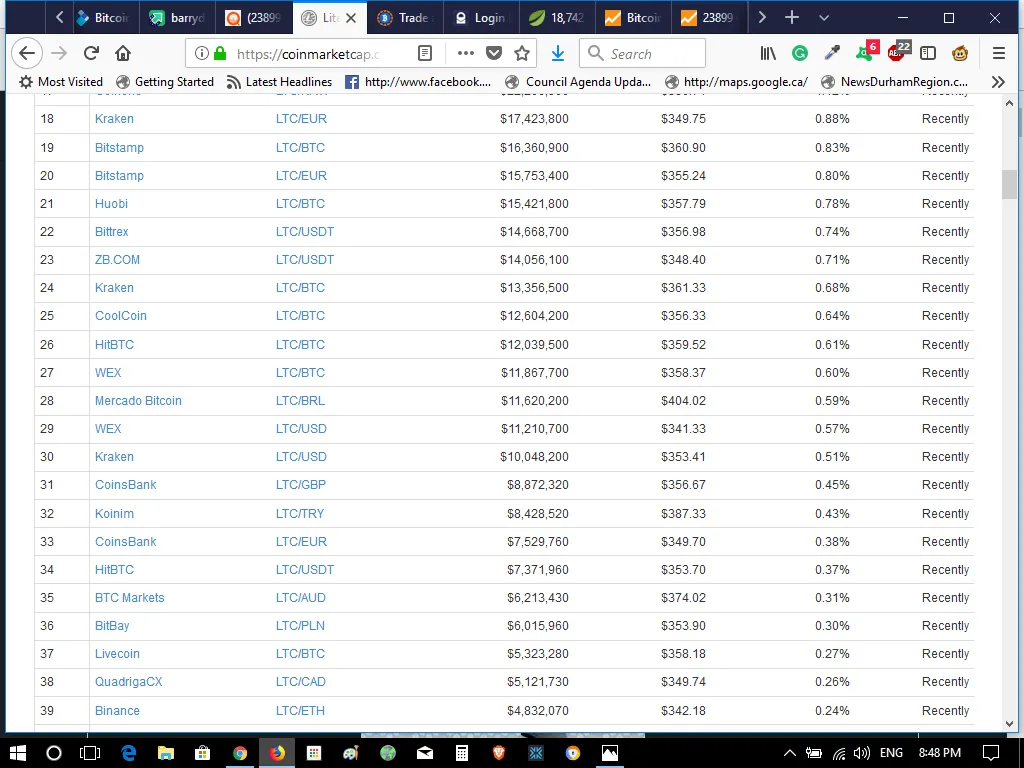Viewport: 1024px width, 768px height.
Task: Go back to the previous page
Action: click(27, 53)
